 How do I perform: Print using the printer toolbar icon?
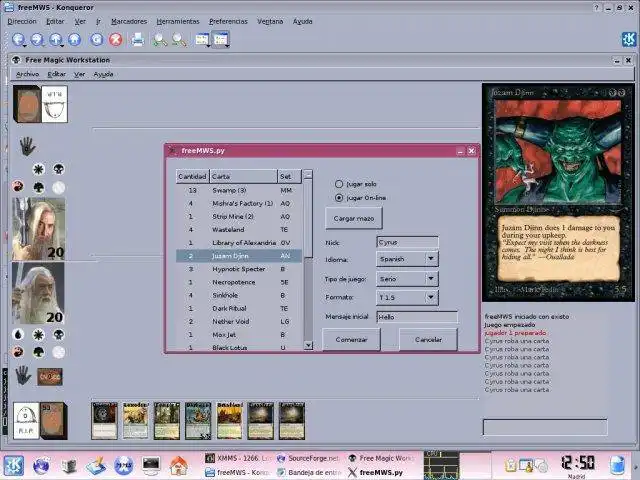click(138, 39)
